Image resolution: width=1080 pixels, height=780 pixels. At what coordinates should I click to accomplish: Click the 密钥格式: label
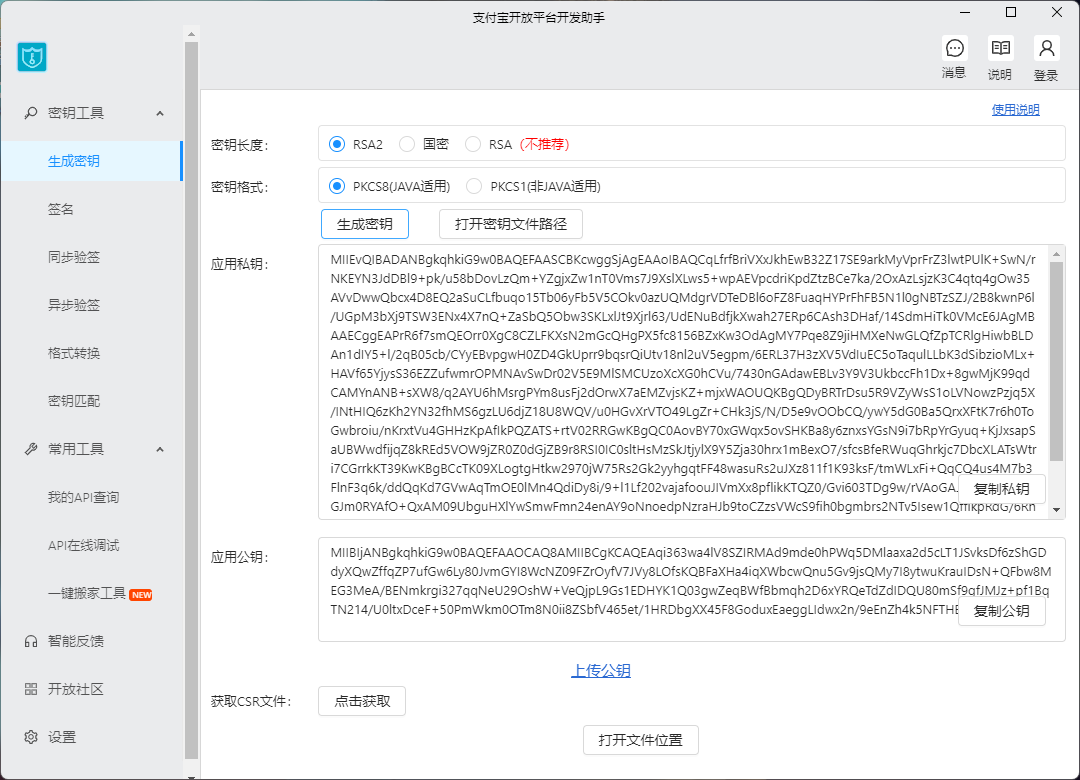[239, 187]
